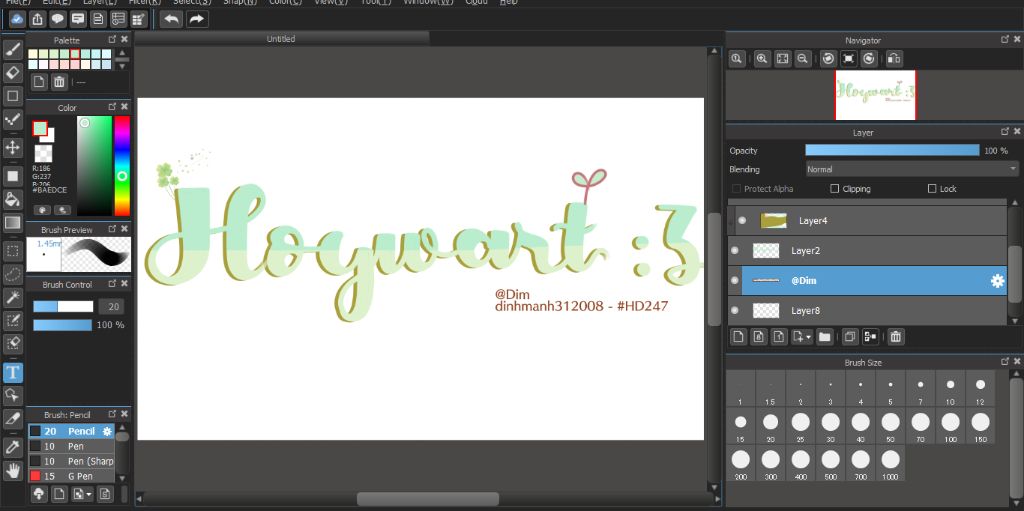The height and width of the screenshot is (511, 1024).
Task: Add a new layer folder
Action: pos(824,337)
